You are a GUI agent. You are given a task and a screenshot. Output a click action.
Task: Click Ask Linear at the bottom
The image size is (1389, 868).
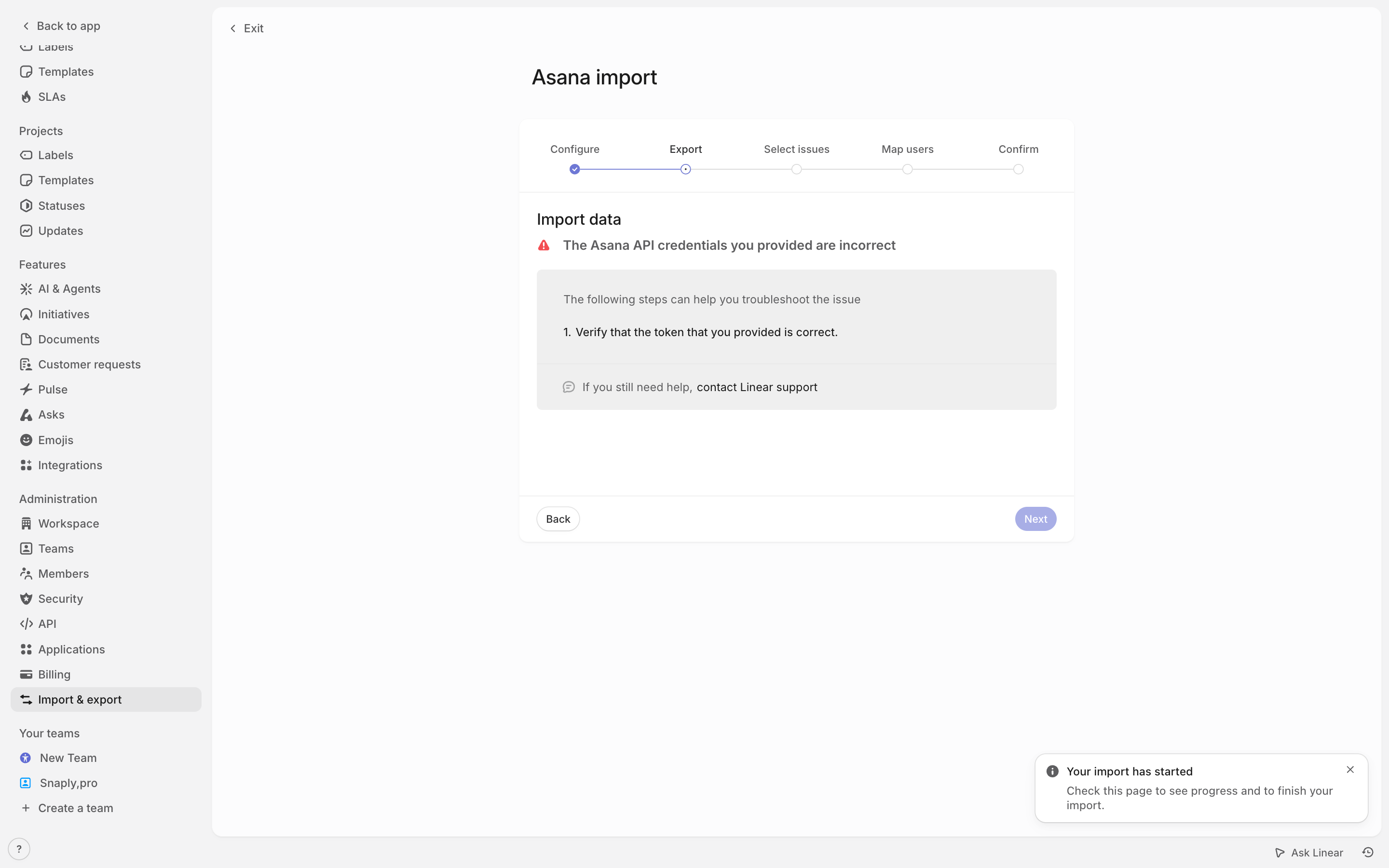[1308, 853]
